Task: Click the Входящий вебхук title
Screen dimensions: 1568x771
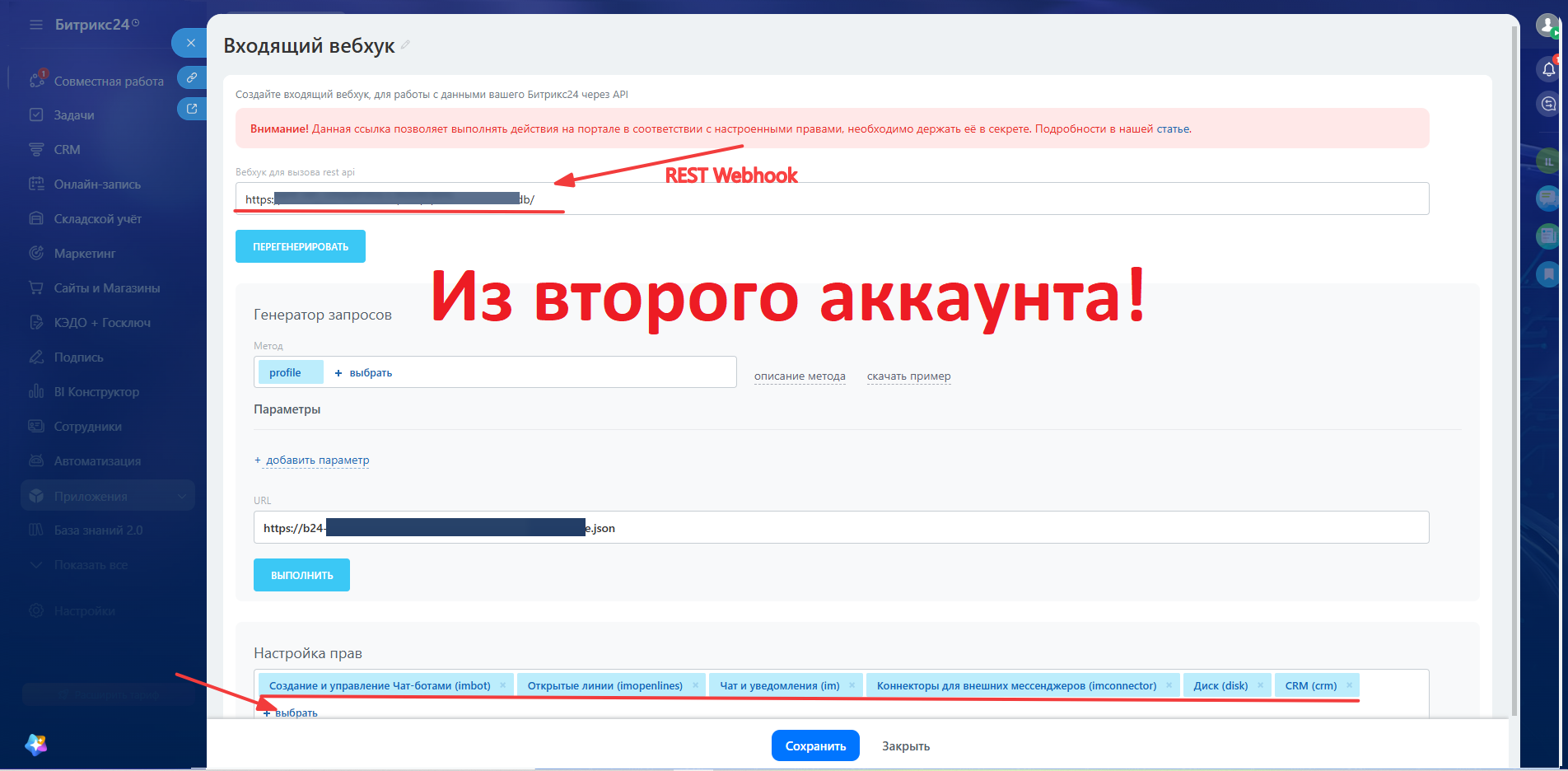Action: (x=309, y=45)
